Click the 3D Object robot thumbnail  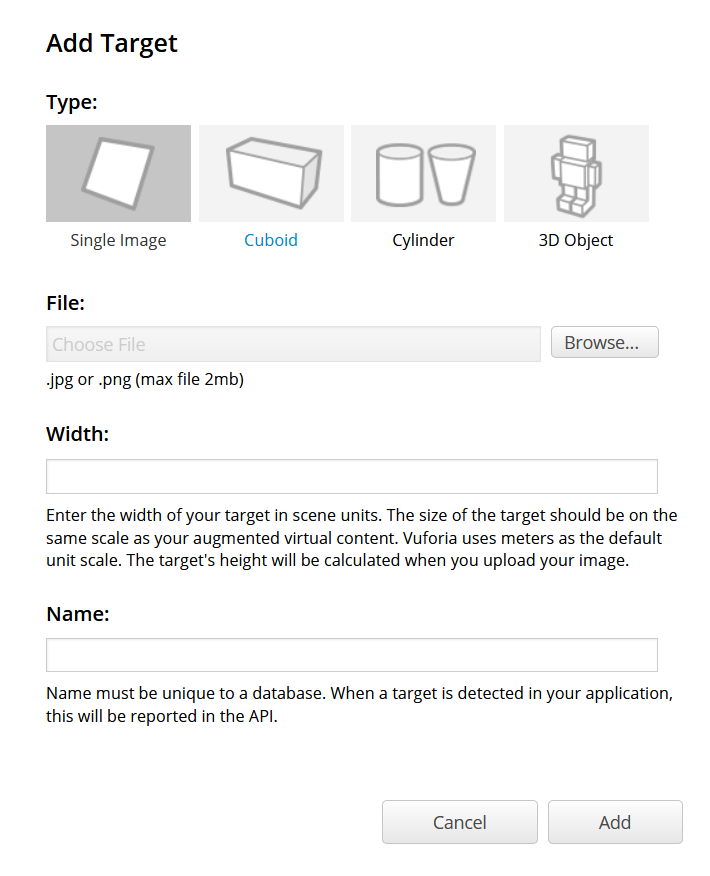(x=576, y=173)
